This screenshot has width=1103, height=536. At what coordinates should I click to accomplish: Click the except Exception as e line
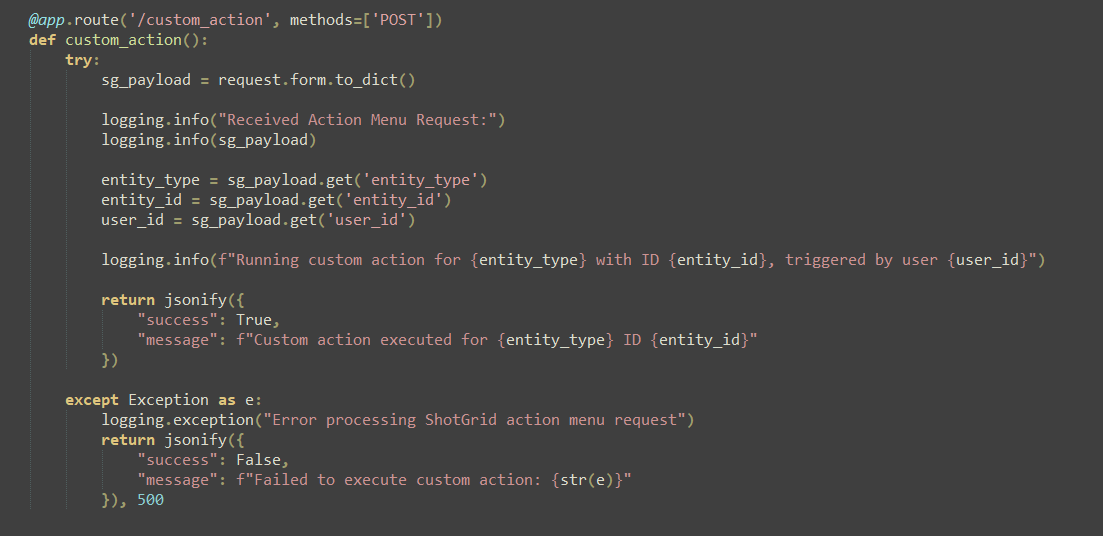click(164, 400)
